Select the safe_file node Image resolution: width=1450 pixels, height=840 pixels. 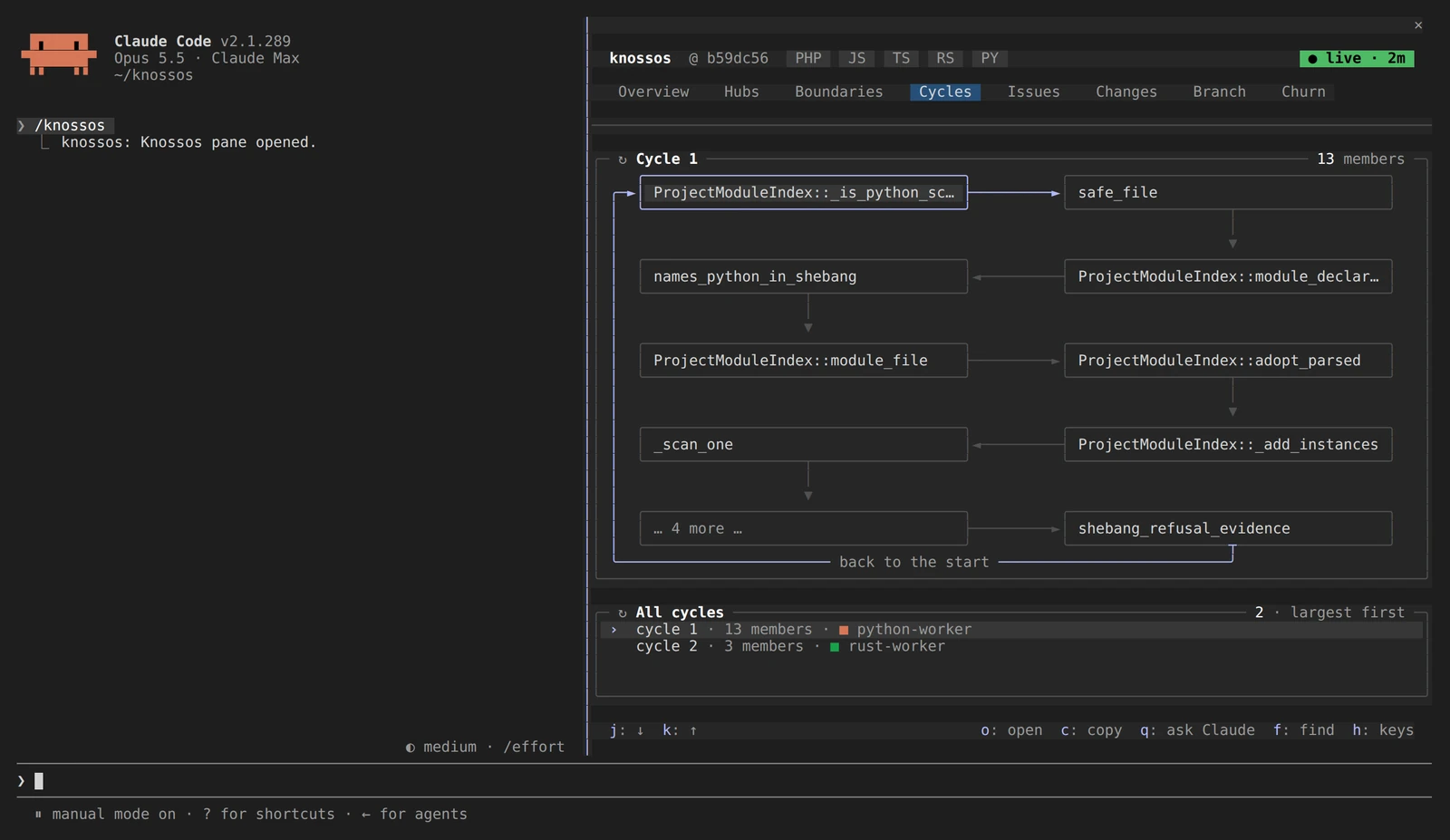(x=1228, y=192)
